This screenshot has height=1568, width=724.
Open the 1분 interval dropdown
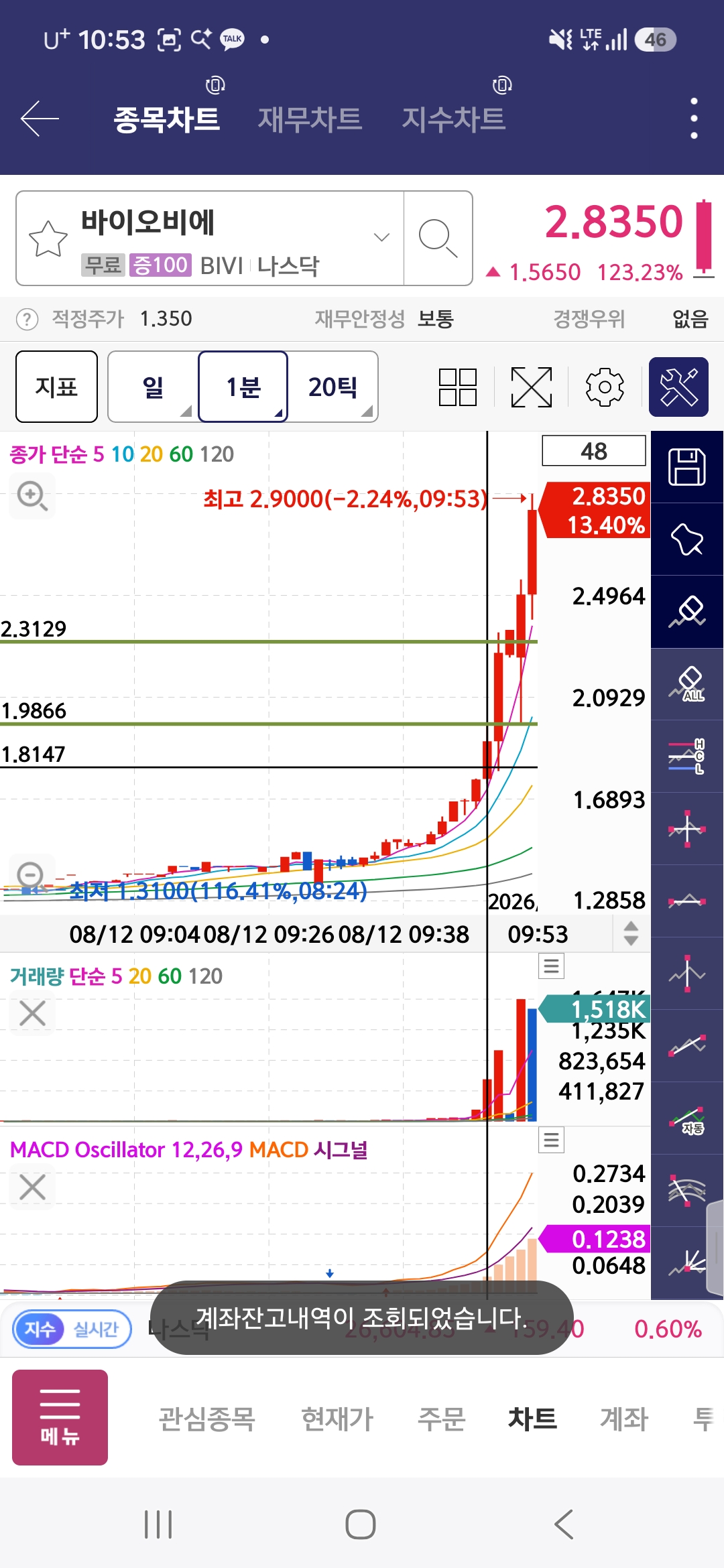point(243,387)
